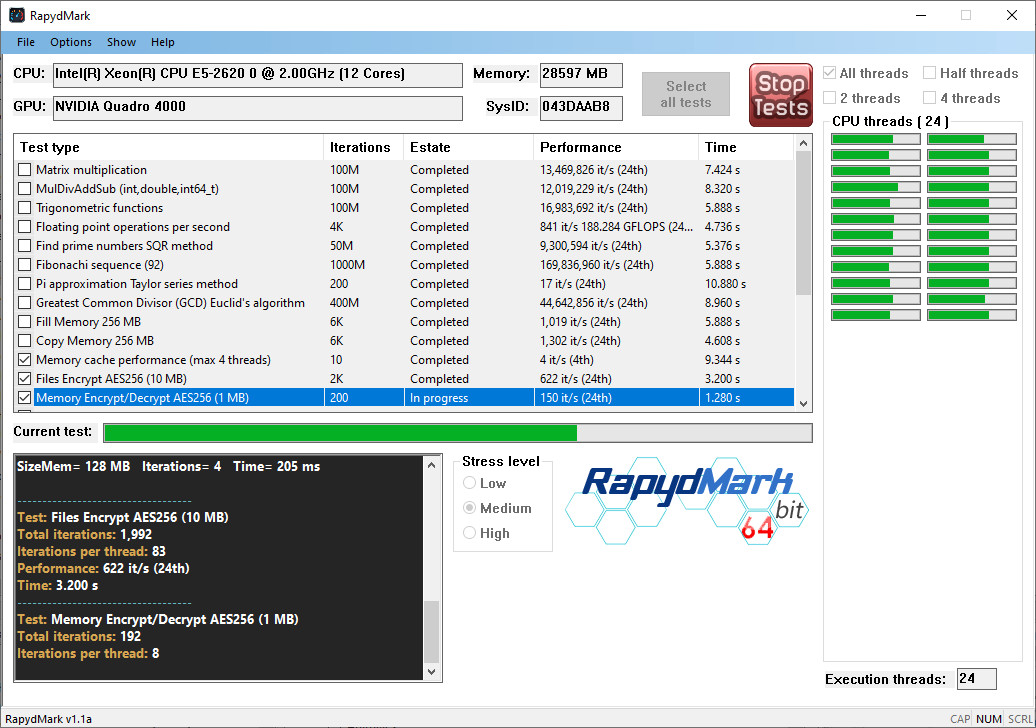
Task: Click the Memory value field
Action: tap(581, 75)
